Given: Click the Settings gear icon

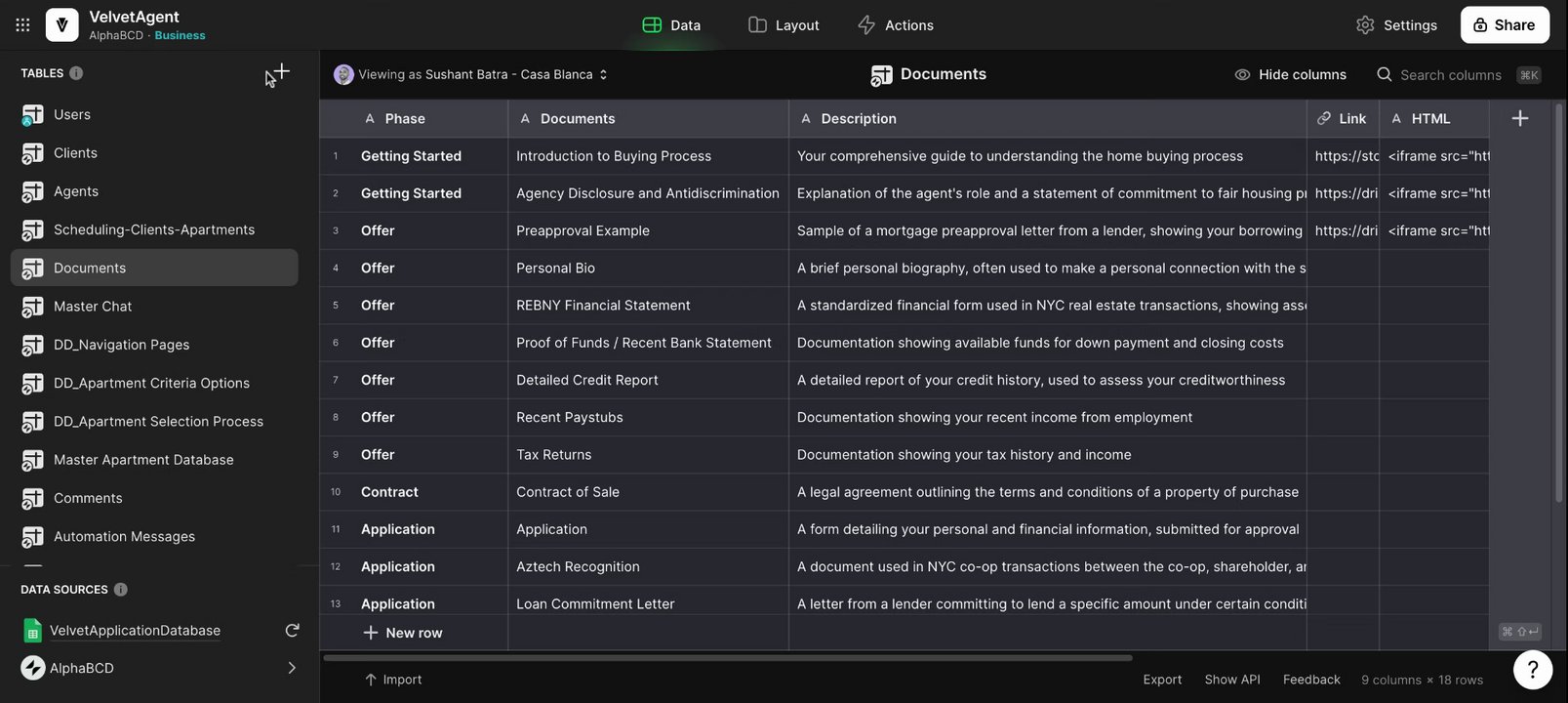Looking at the screenshot, I should pyautogui.click(x=1365, y=25).
